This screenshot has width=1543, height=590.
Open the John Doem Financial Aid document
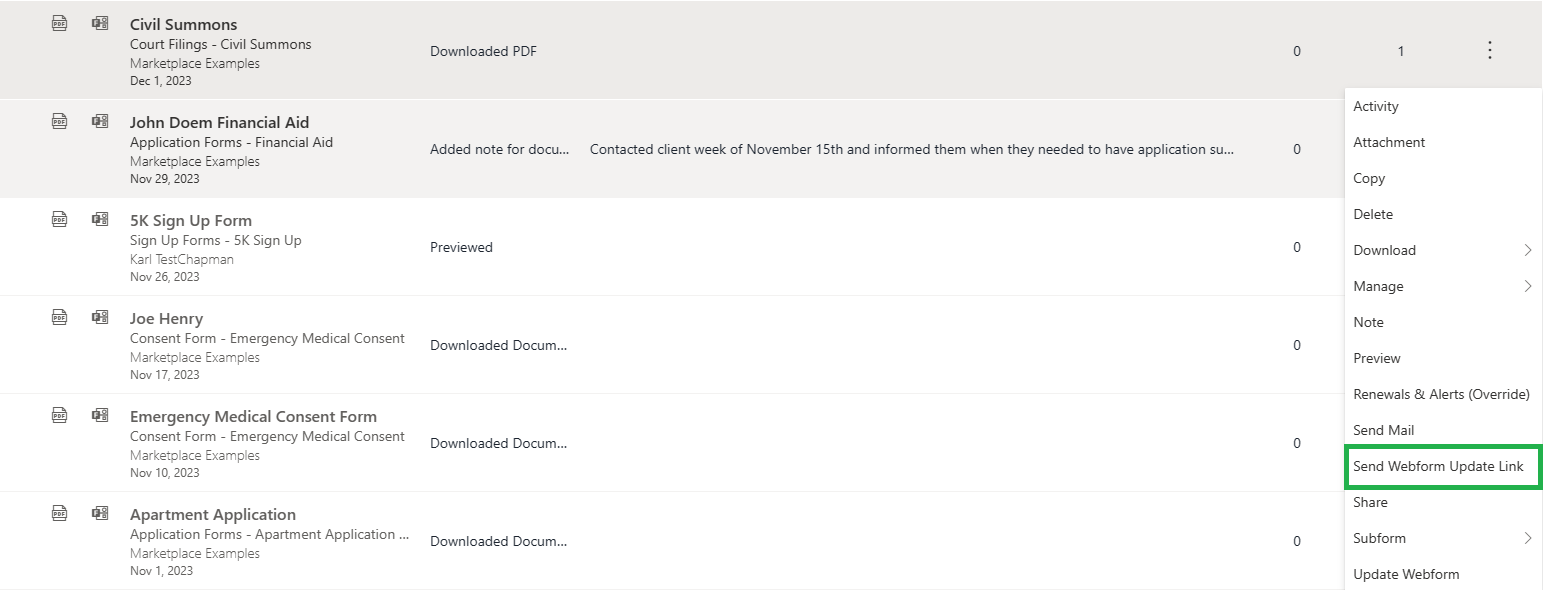click(x=220, y=122)
